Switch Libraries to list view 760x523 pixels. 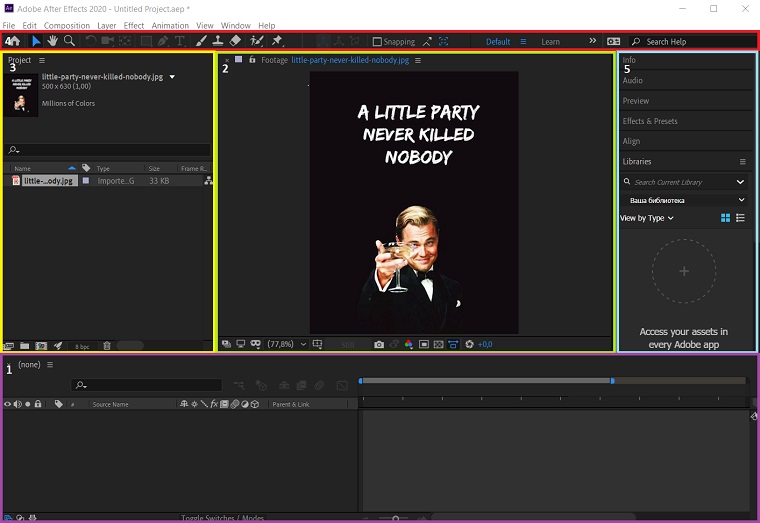click(741, 218)
